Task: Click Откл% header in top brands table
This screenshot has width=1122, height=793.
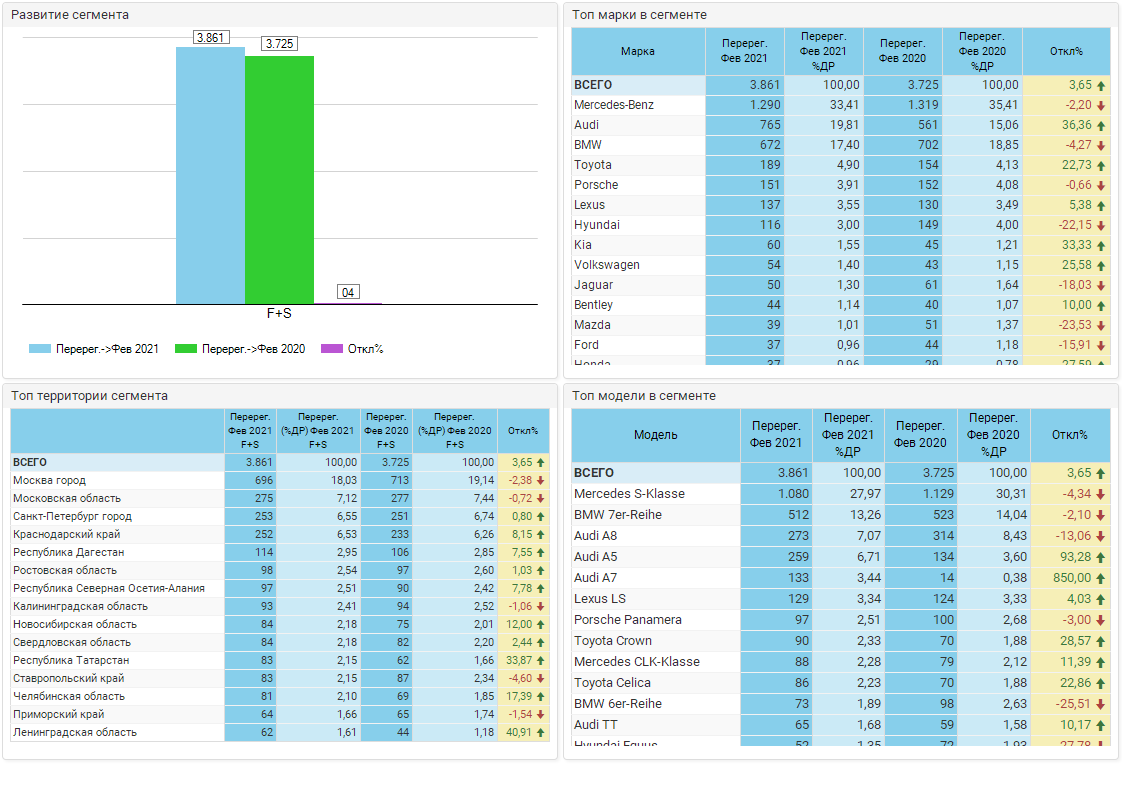Action: click(1066, 51)
